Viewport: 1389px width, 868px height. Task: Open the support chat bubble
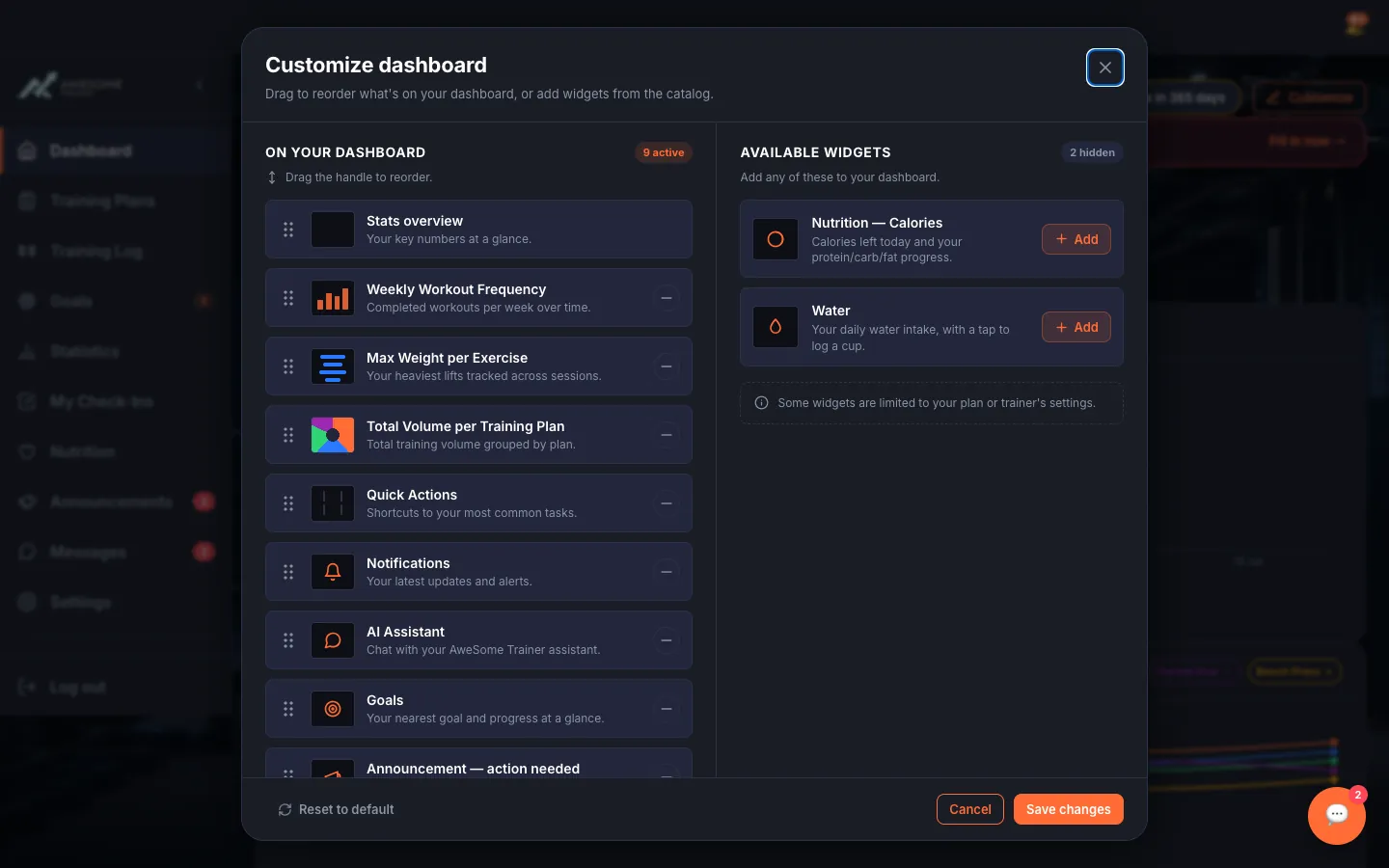coord(1337,816)
